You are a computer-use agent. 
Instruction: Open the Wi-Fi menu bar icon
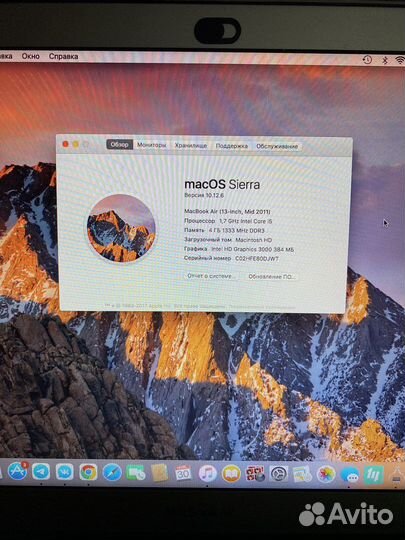click(x=400, y=60)
